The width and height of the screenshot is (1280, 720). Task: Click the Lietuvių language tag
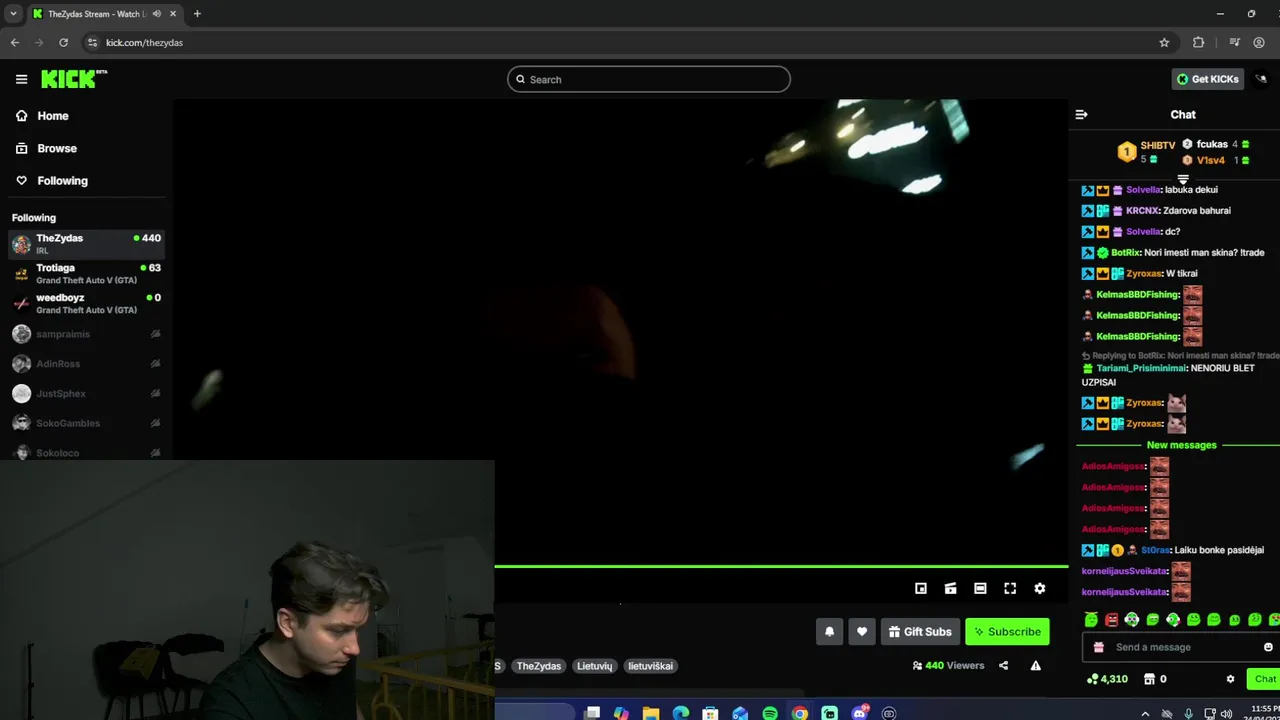(x=594, y=666)
